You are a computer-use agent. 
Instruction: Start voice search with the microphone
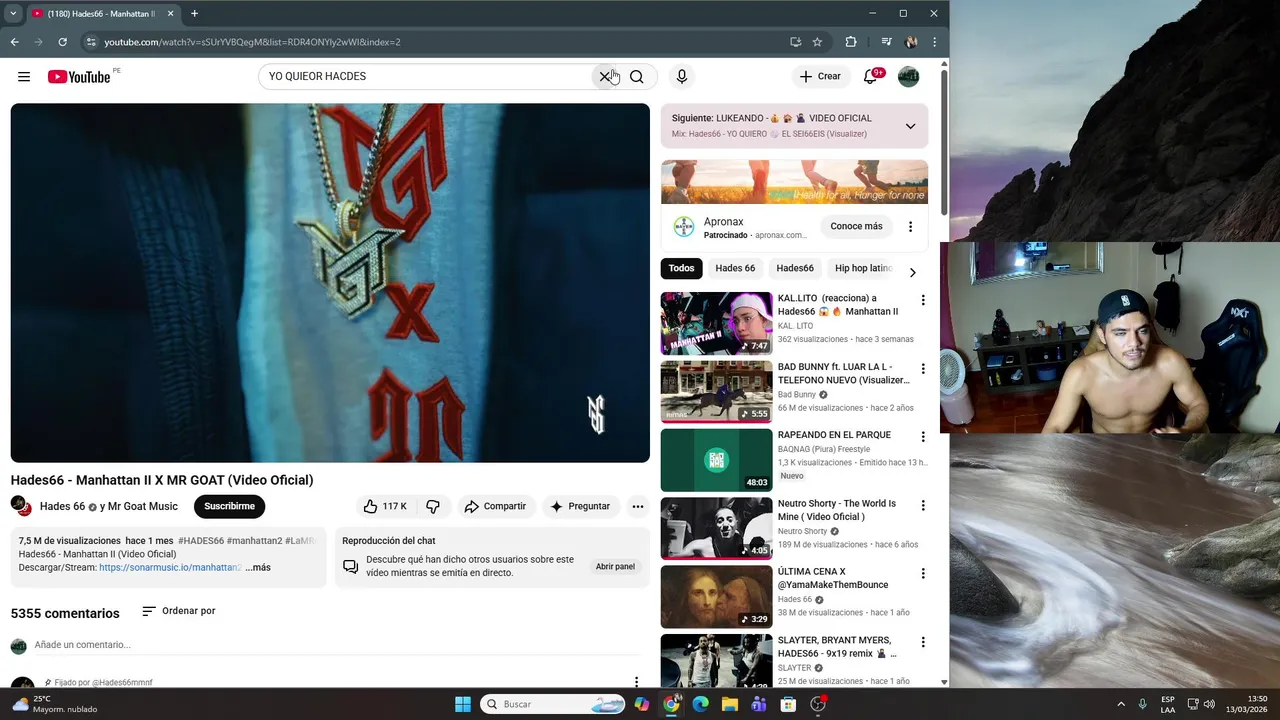pos(681,77)
